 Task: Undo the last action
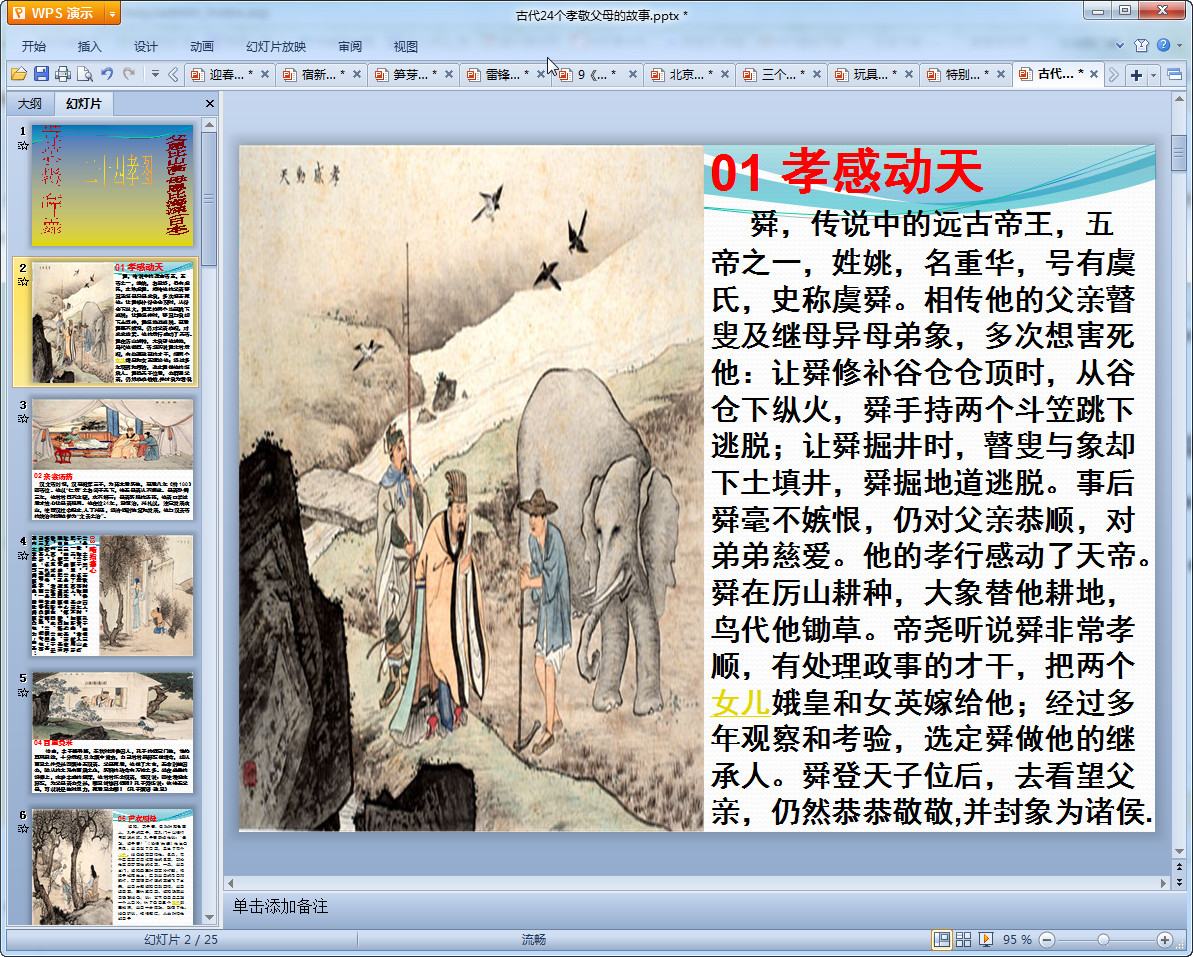tap(107, 74)
